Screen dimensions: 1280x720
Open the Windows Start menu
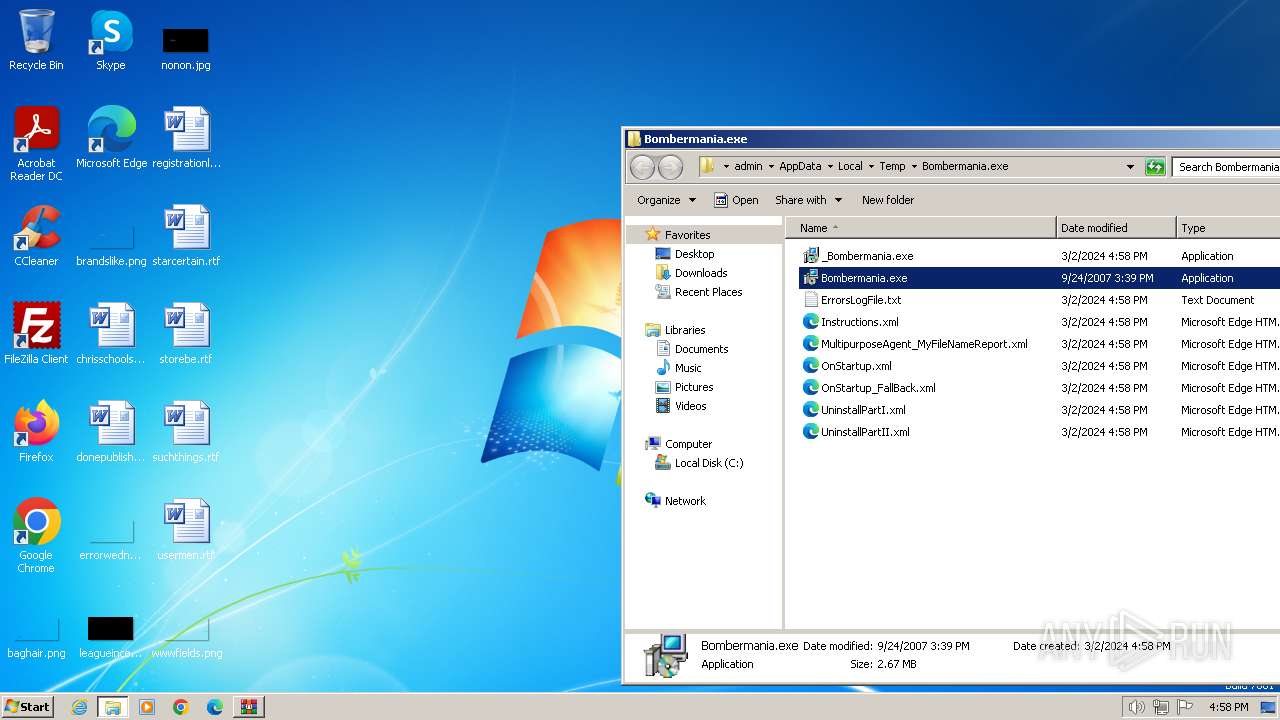click(x=28, y=707)
